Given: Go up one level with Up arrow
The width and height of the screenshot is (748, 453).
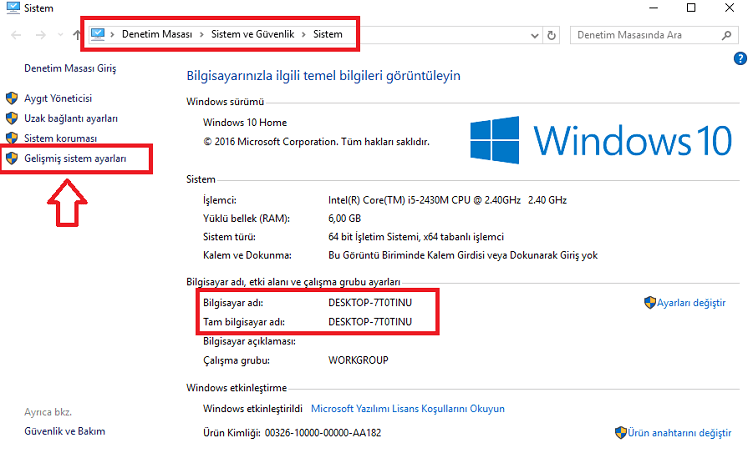Looking at the screenshot, I should tap(77, 35).
